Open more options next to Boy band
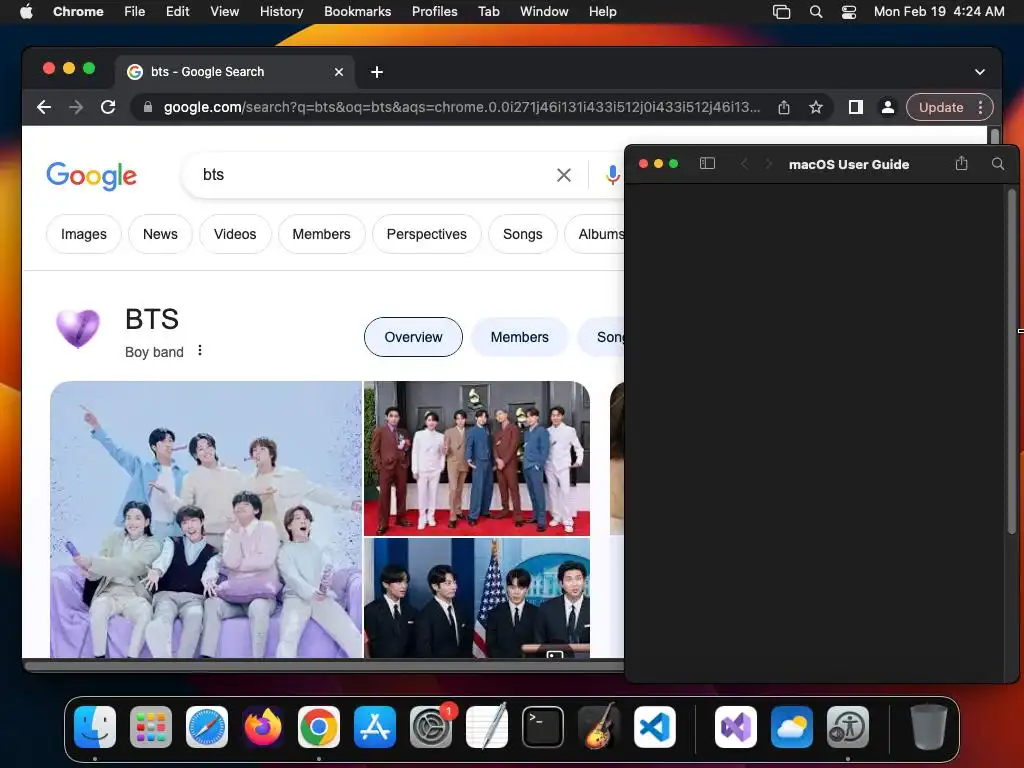Viewport: 1024px width, 768px height. pyautogui.click(x=200, y=351)
